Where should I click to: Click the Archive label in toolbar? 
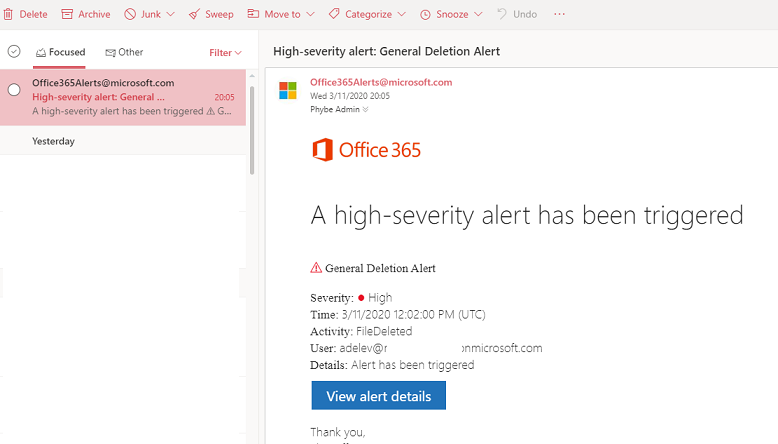(94, 14)
